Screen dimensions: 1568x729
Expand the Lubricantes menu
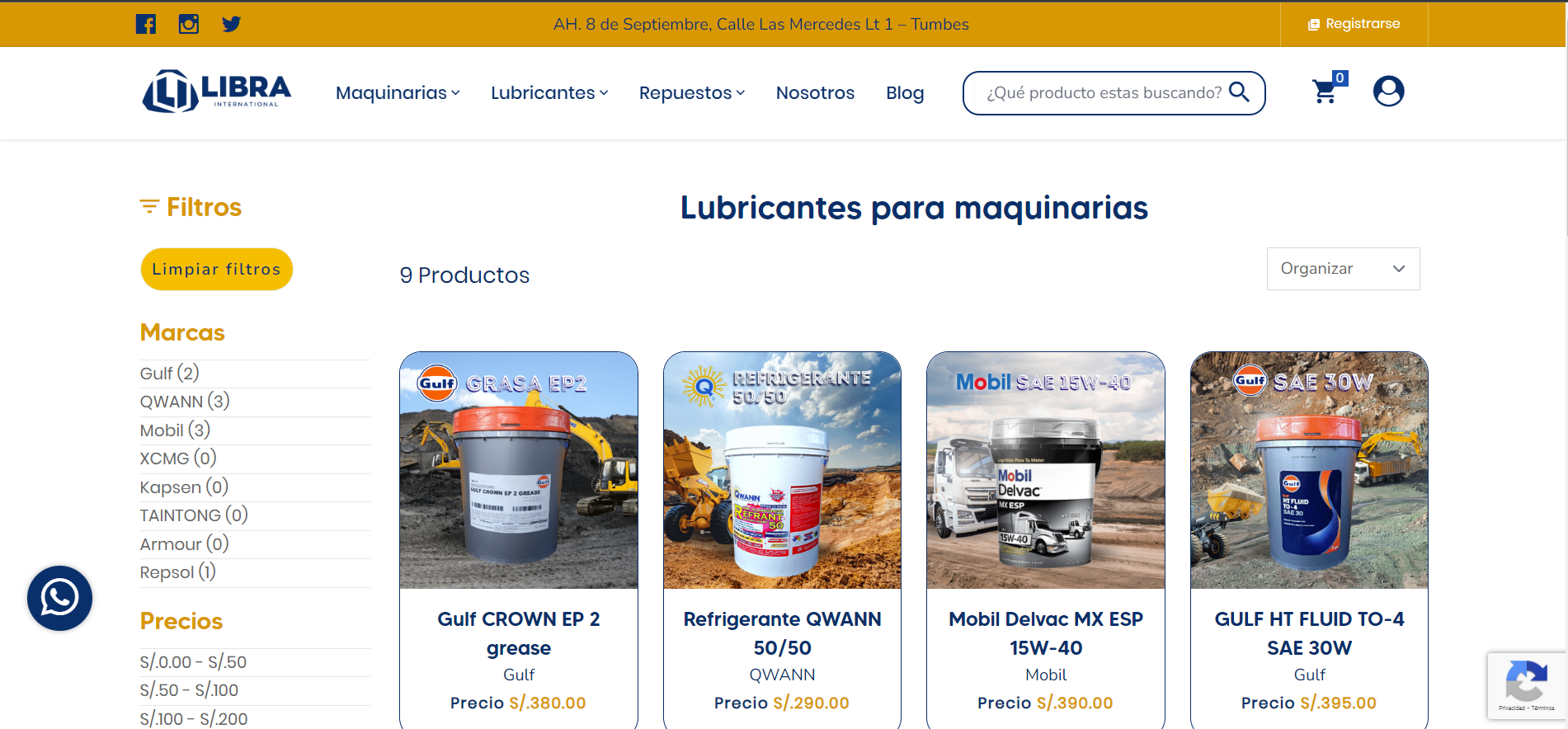click(549, 92)
